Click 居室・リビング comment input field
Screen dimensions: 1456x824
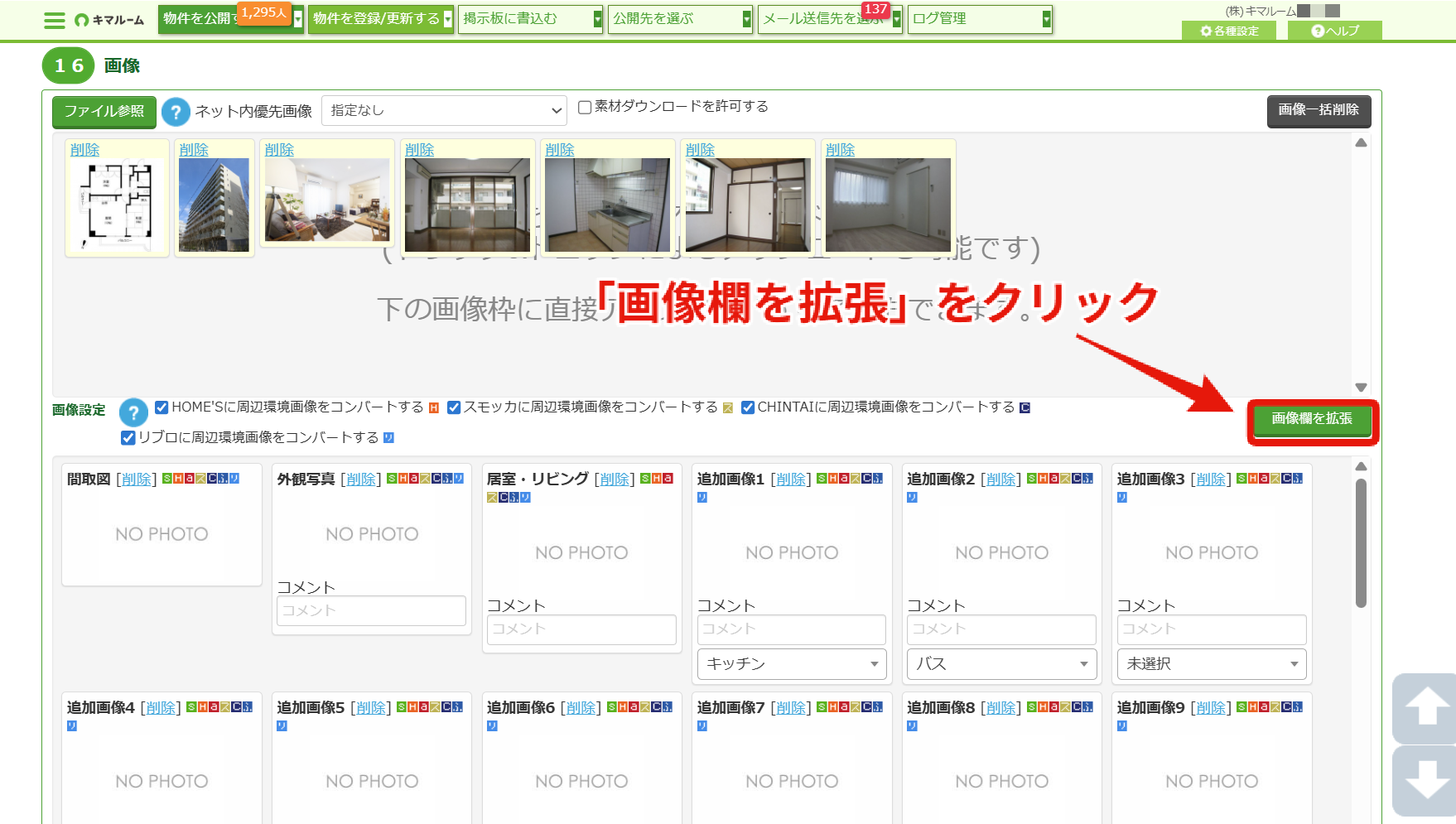(x=581, y=629)
